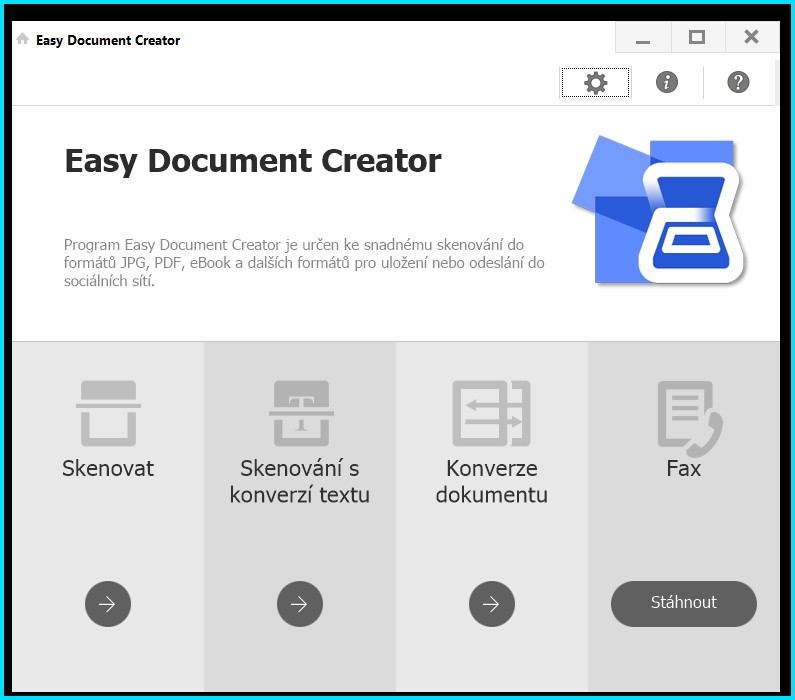
Task: Open settings with the gear icon
Action: click(x=595, y=82)
